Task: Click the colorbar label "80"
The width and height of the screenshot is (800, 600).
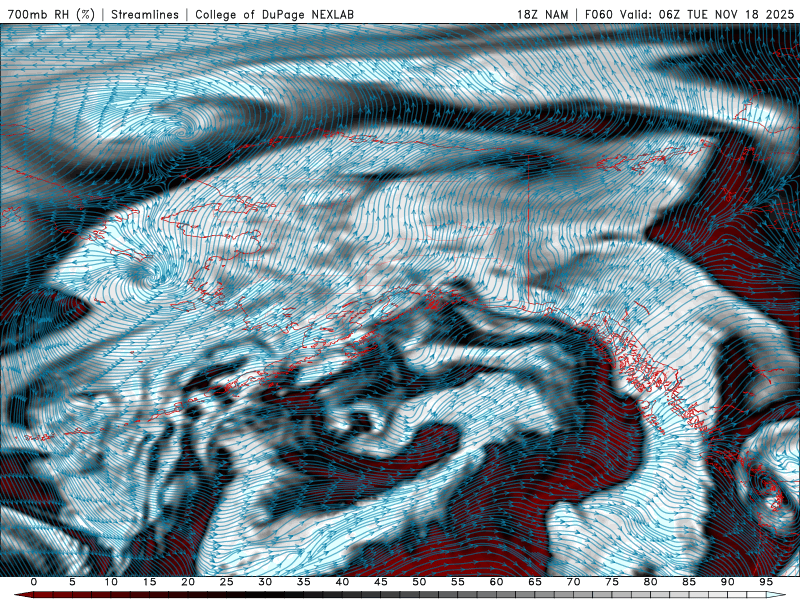Action: click(x=651, y=582)
